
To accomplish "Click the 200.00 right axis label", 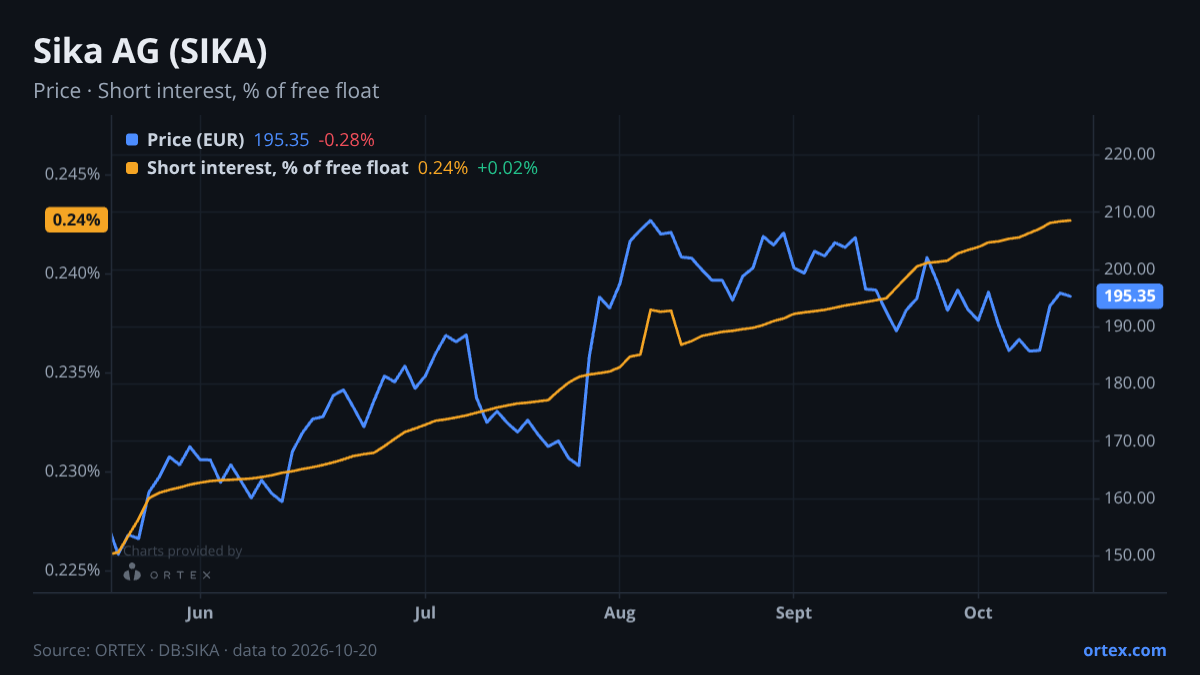I will pyautogui.click(x=1131, y=269).
